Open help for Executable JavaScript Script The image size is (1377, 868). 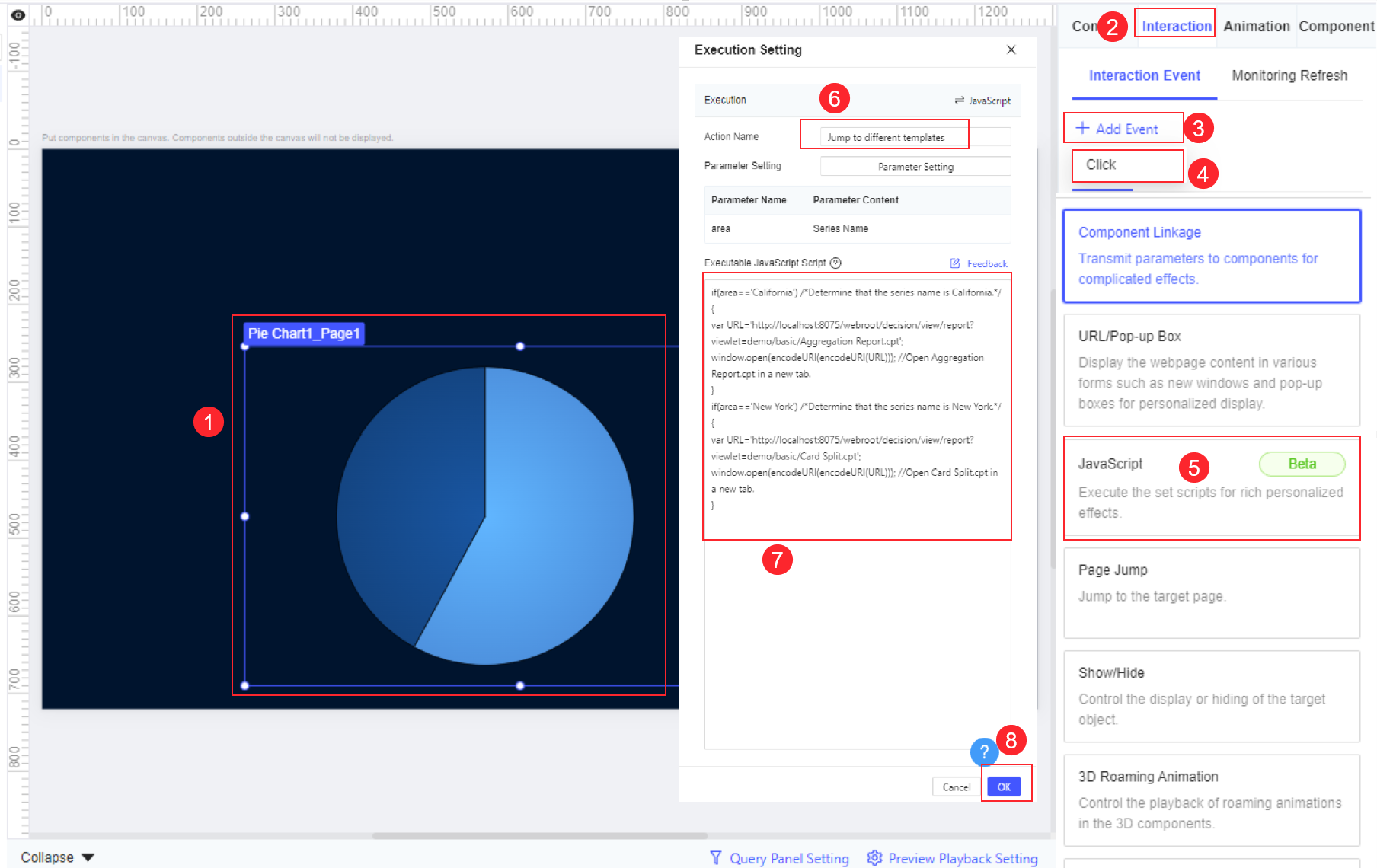click(x=835, y=263)
